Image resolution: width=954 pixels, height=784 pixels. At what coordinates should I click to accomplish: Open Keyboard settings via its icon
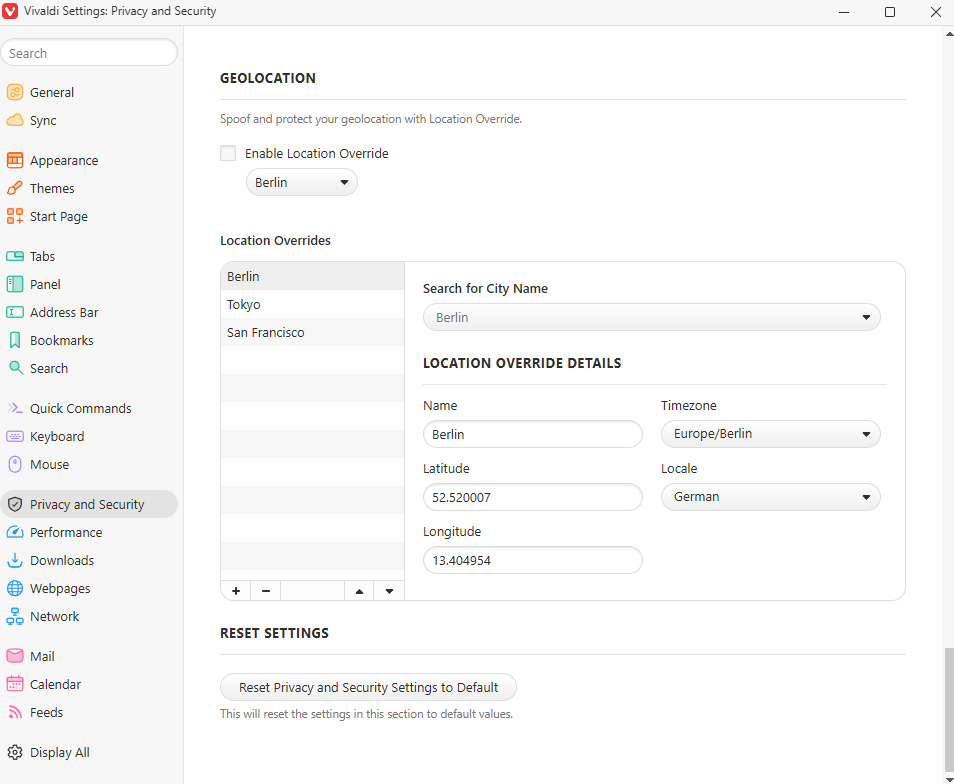pos(17,436)
